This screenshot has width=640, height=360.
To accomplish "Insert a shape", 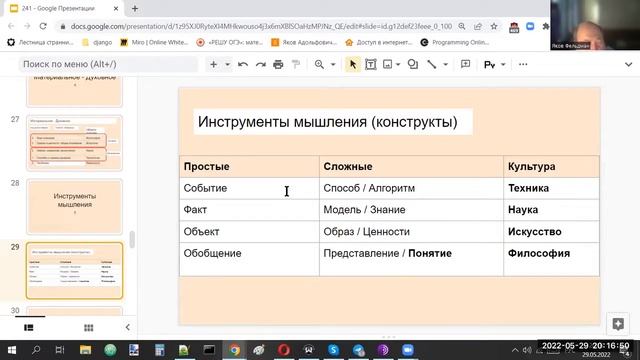I will 413,64.
